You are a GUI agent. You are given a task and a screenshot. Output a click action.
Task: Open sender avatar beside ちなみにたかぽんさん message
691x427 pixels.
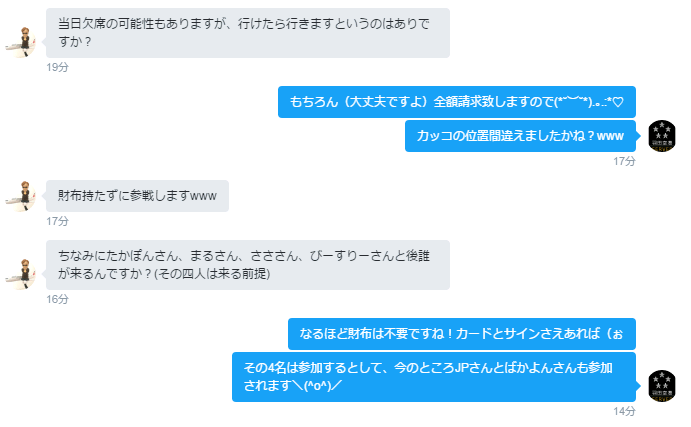(x=21, y=274)
